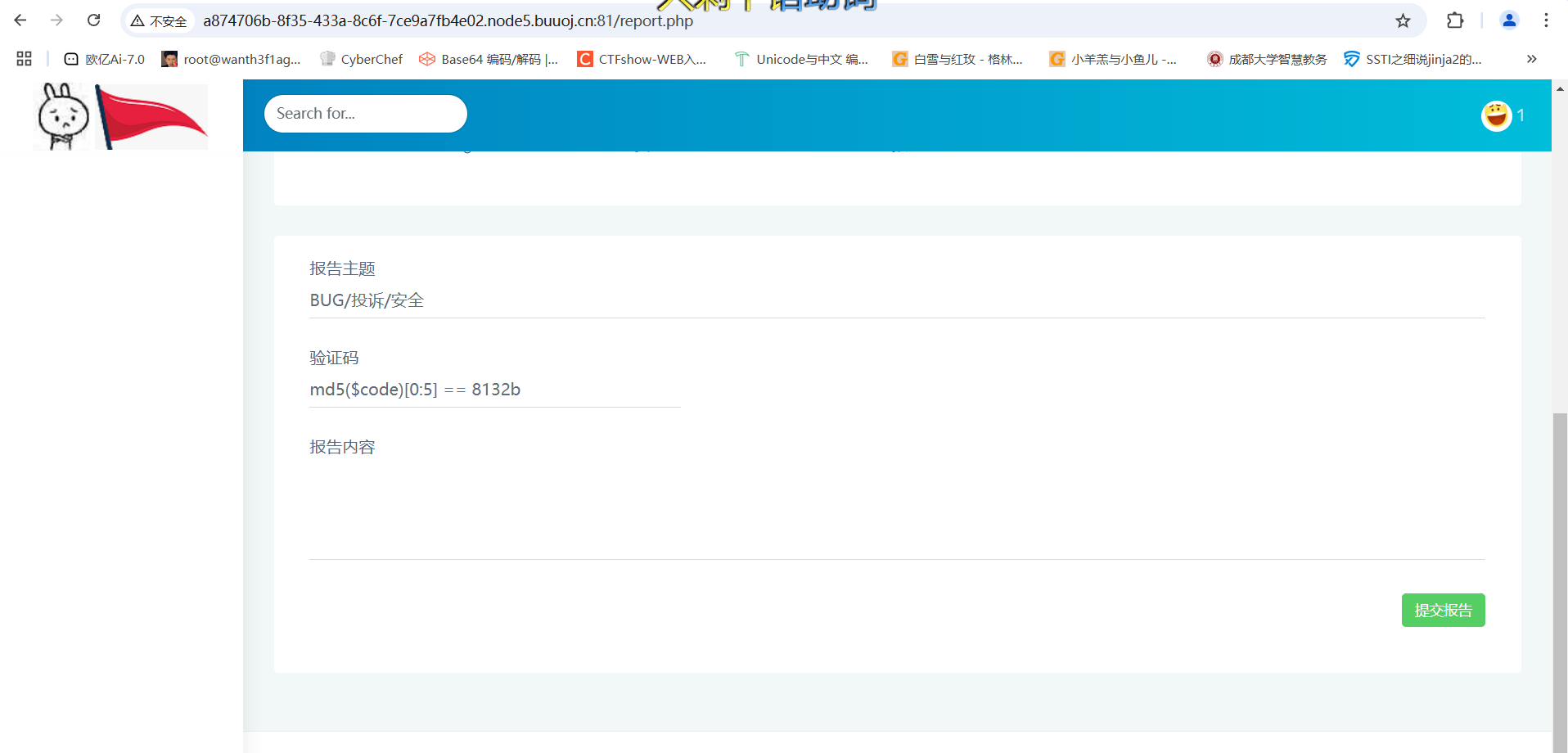This screenshot has width=1568, height=753.
Task: Open the Chrome three-dot menu
Action: click(x=1546, y=20)
